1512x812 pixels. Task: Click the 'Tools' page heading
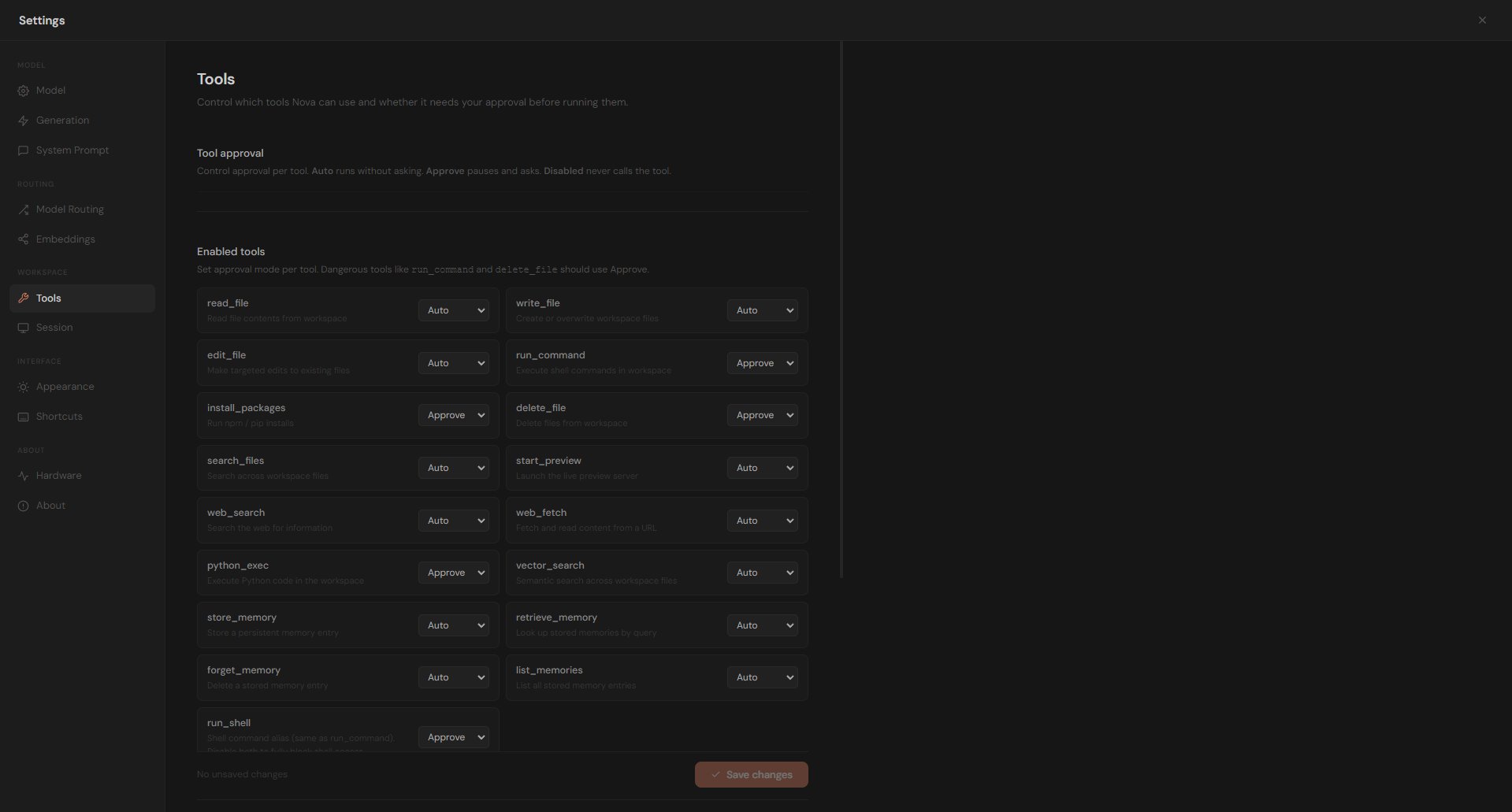click(x=216, y=79)
